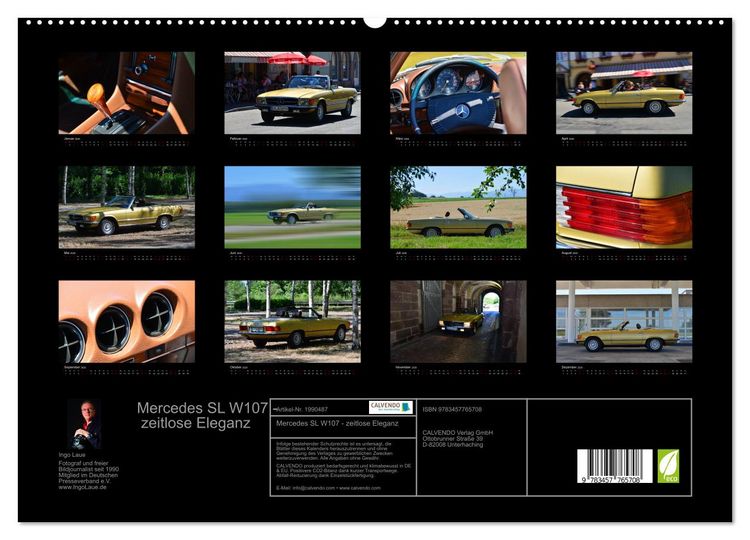The width and height of the screenshot is (750, 540).
Task: Click the Dezember month label
Action: 571,367
